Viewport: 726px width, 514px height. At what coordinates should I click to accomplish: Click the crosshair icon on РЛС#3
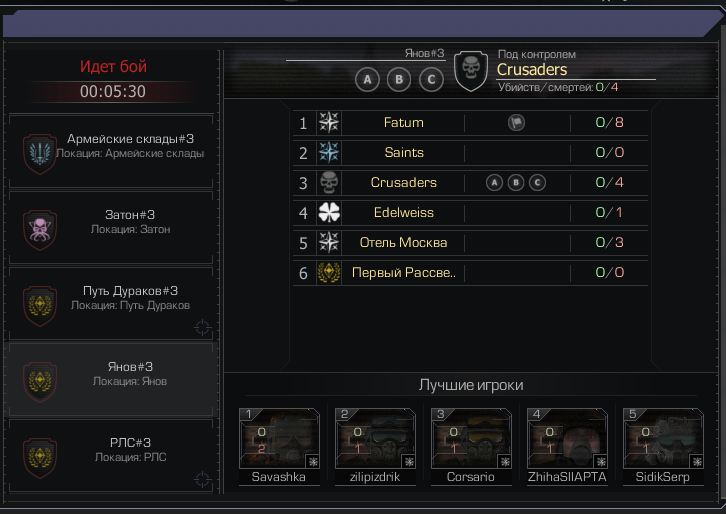(x=203, y=479)
